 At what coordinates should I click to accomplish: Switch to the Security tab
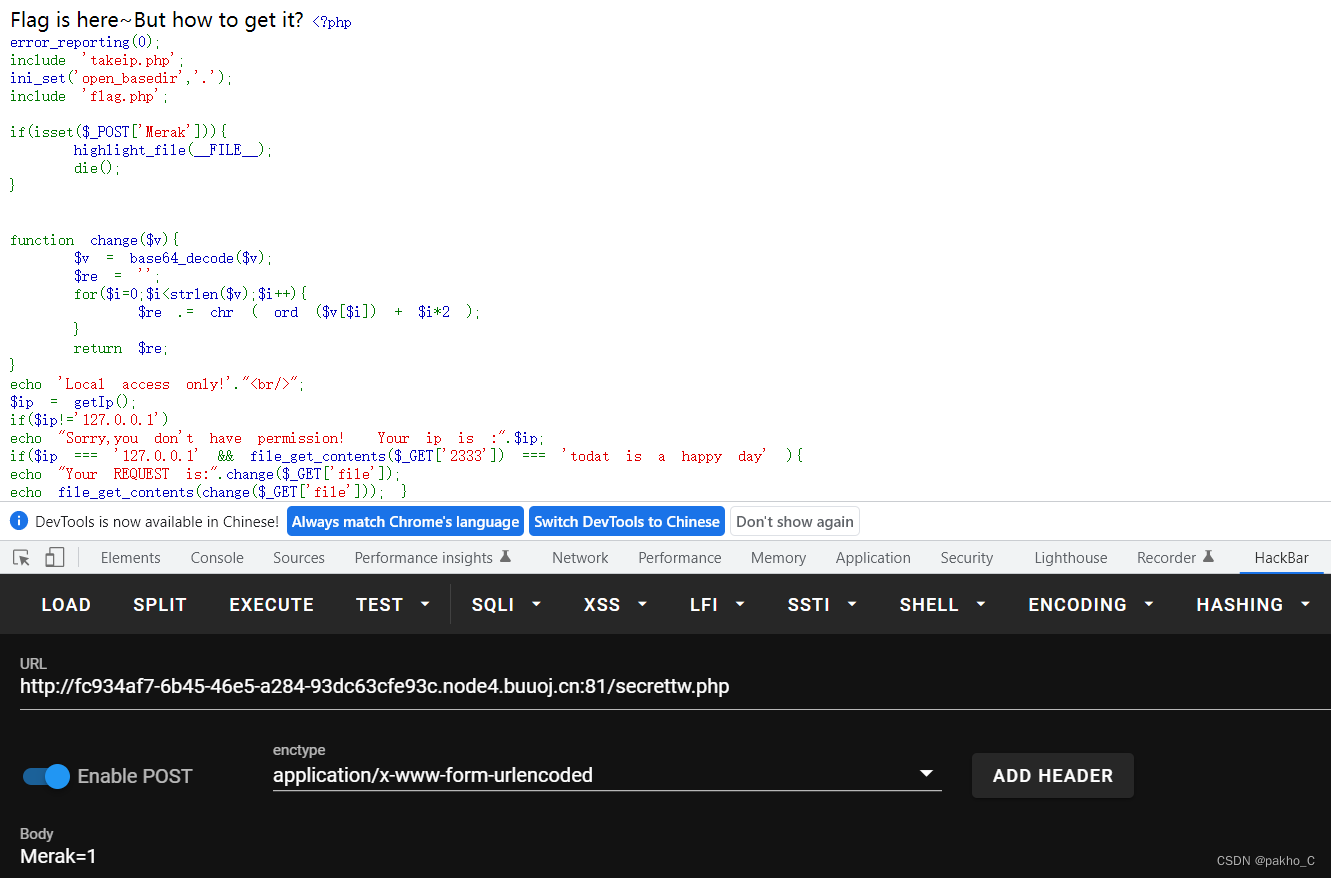[966, 558]
